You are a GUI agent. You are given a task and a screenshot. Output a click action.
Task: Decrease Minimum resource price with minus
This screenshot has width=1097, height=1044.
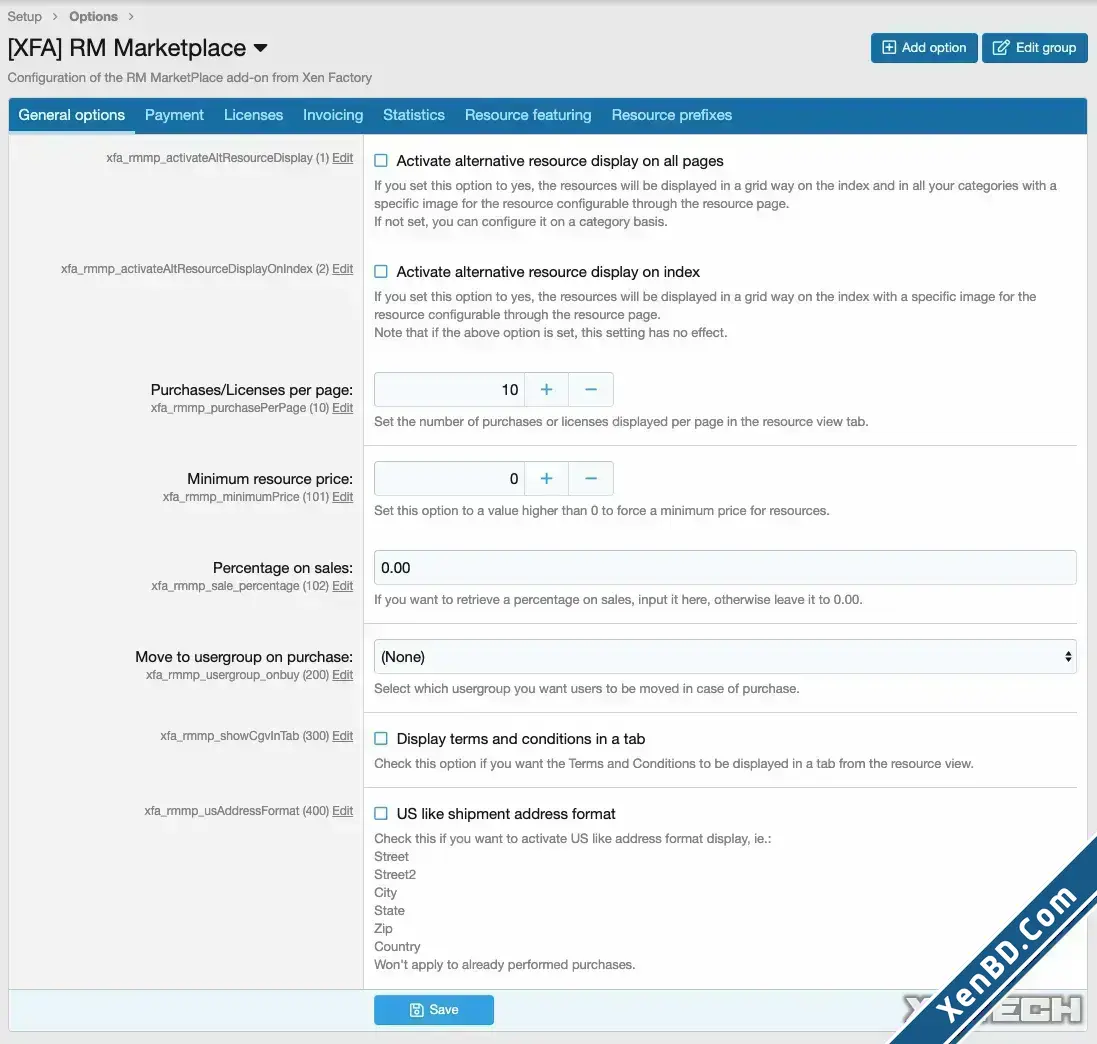[x=591, y=479]
